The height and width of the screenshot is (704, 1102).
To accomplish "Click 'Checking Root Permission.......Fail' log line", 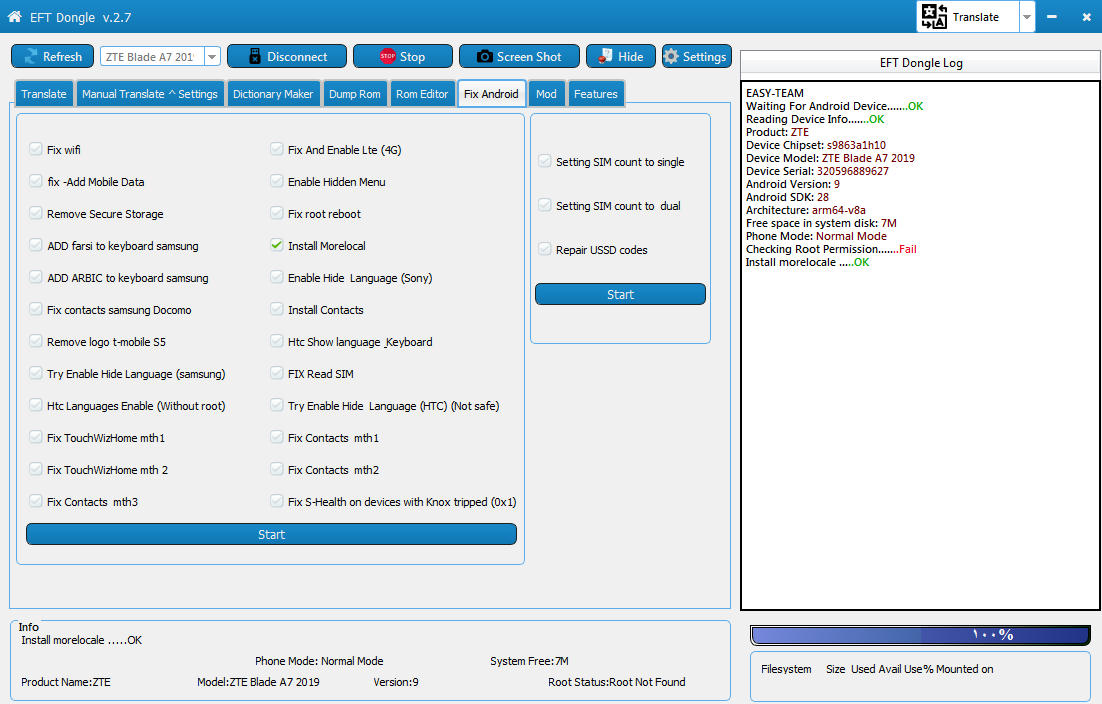I will [831, 249].
